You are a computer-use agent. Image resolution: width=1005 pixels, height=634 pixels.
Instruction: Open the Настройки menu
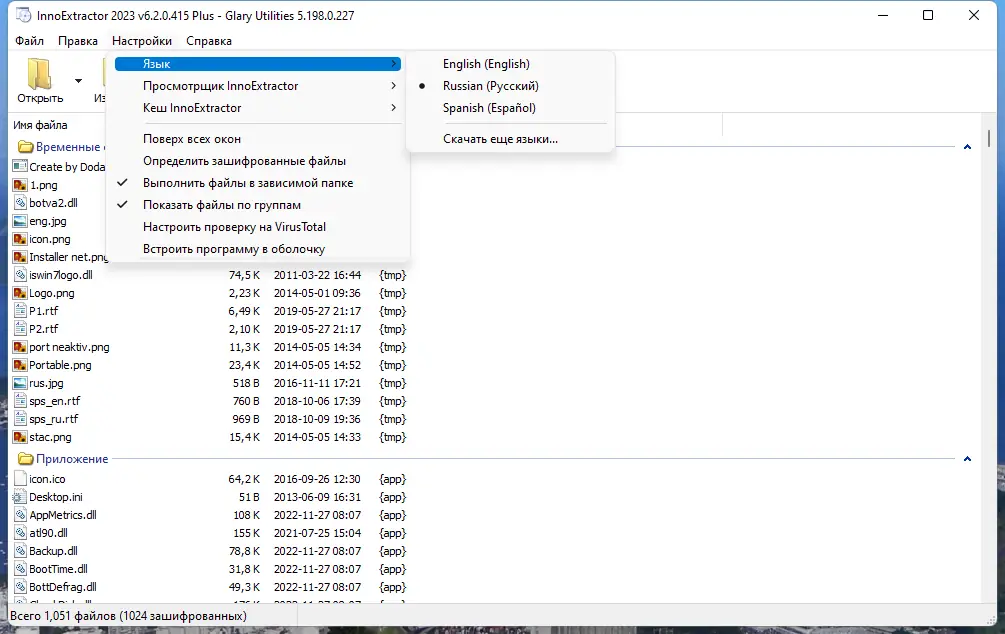(x=142, y=41)
